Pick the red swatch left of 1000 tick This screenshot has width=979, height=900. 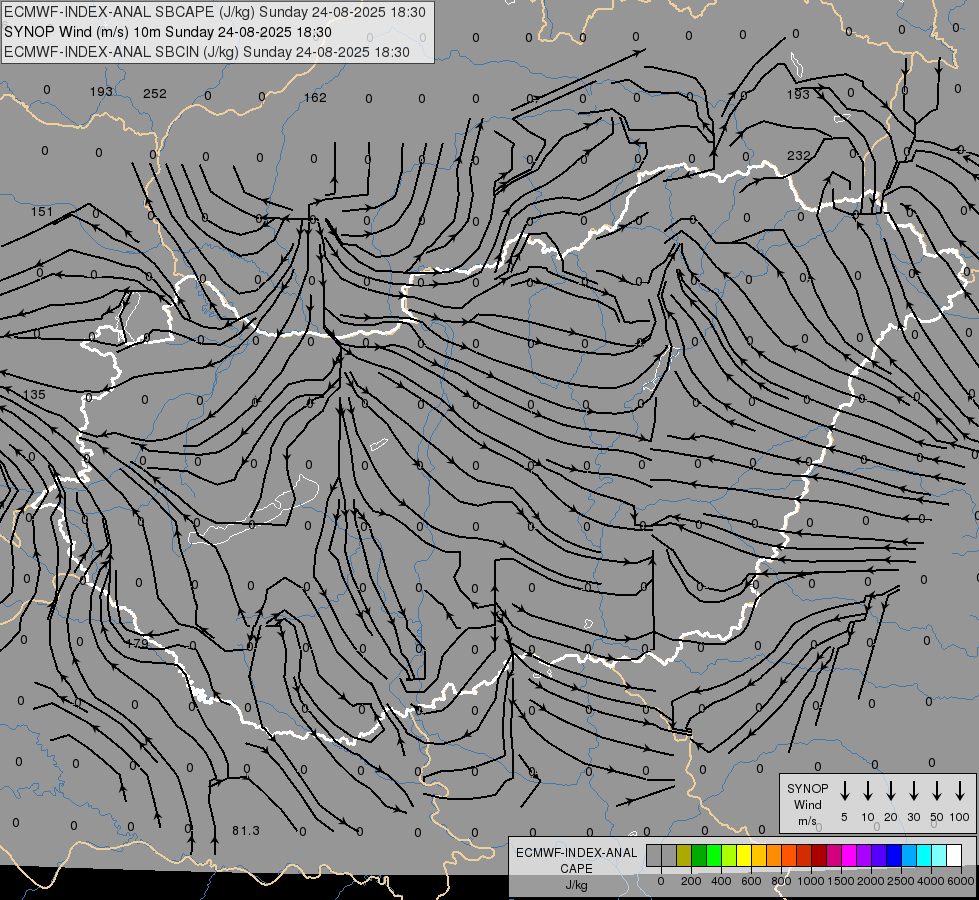tap(804, 855)
